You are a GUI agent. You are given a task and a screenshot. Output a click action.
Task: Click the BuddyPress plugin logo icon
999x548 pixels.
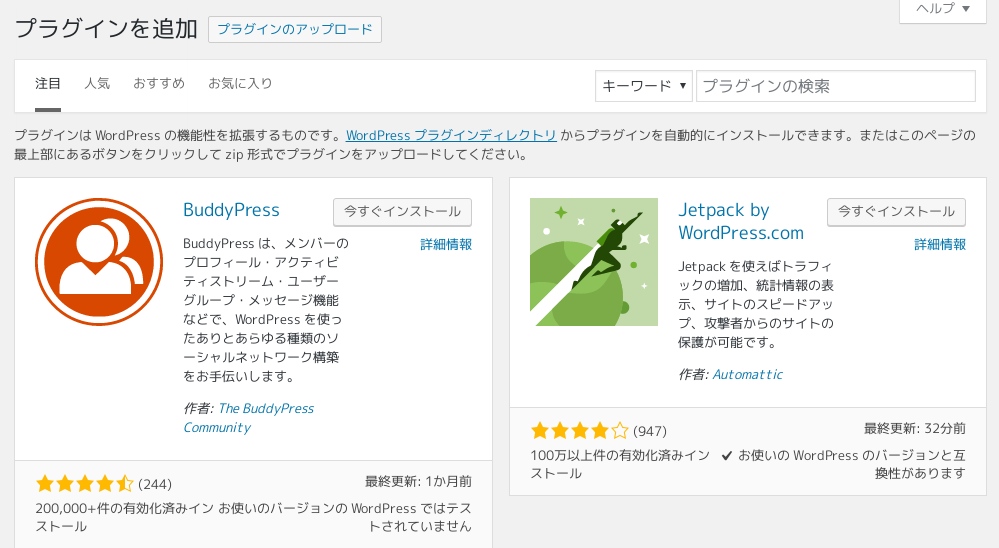[x=99, y=262]
